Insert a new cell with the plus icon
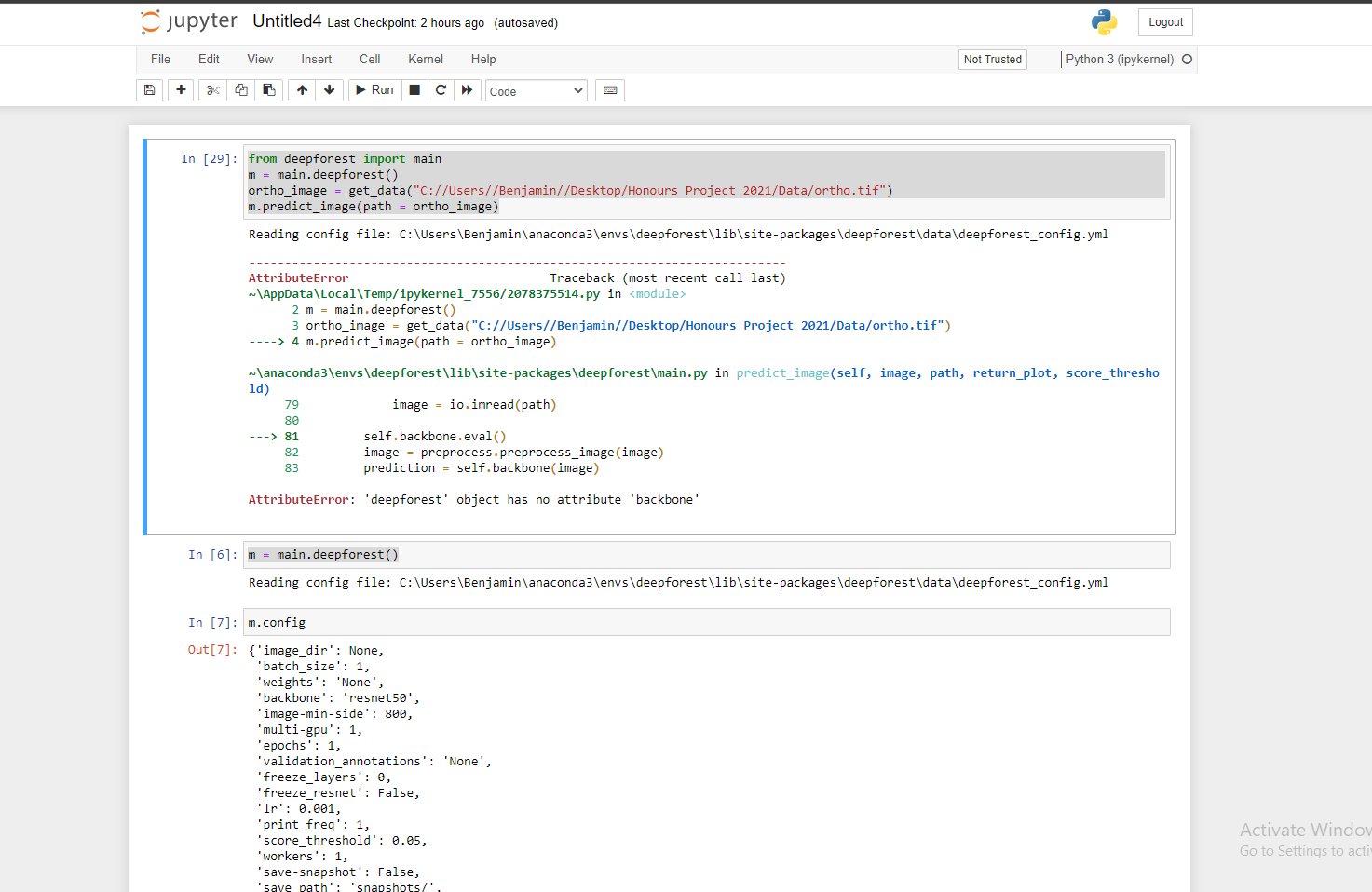This screenshot has width=1372, height=892. pos(181,89)
